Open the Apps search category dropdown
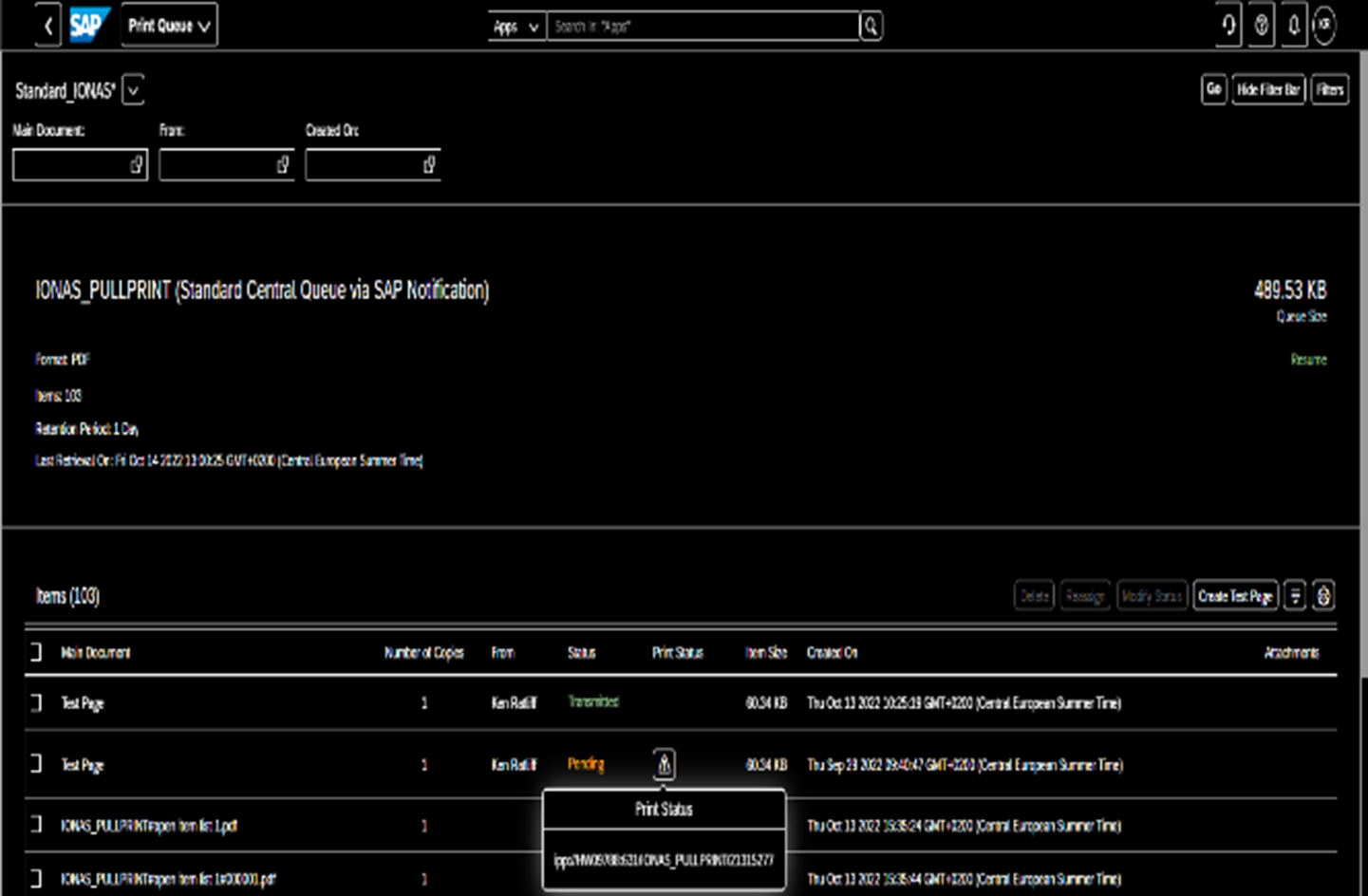 coord(516,27)
